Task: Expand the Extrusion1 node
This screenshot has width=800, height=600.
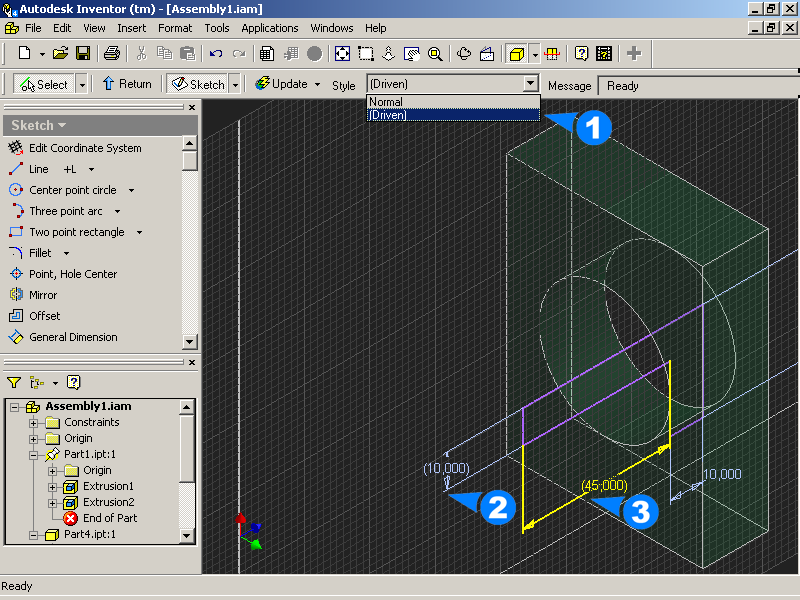Action: coord(52,487)
